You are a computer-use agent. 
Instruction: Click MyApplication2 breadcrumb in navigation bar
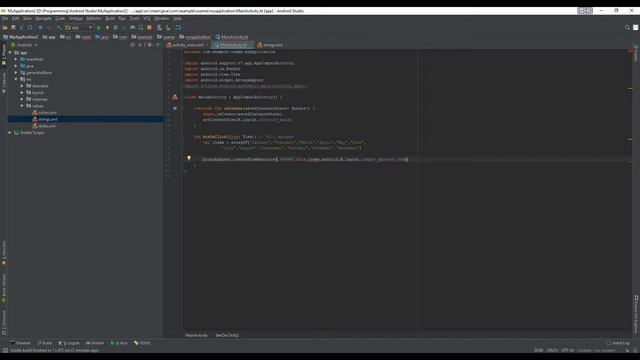20,37
